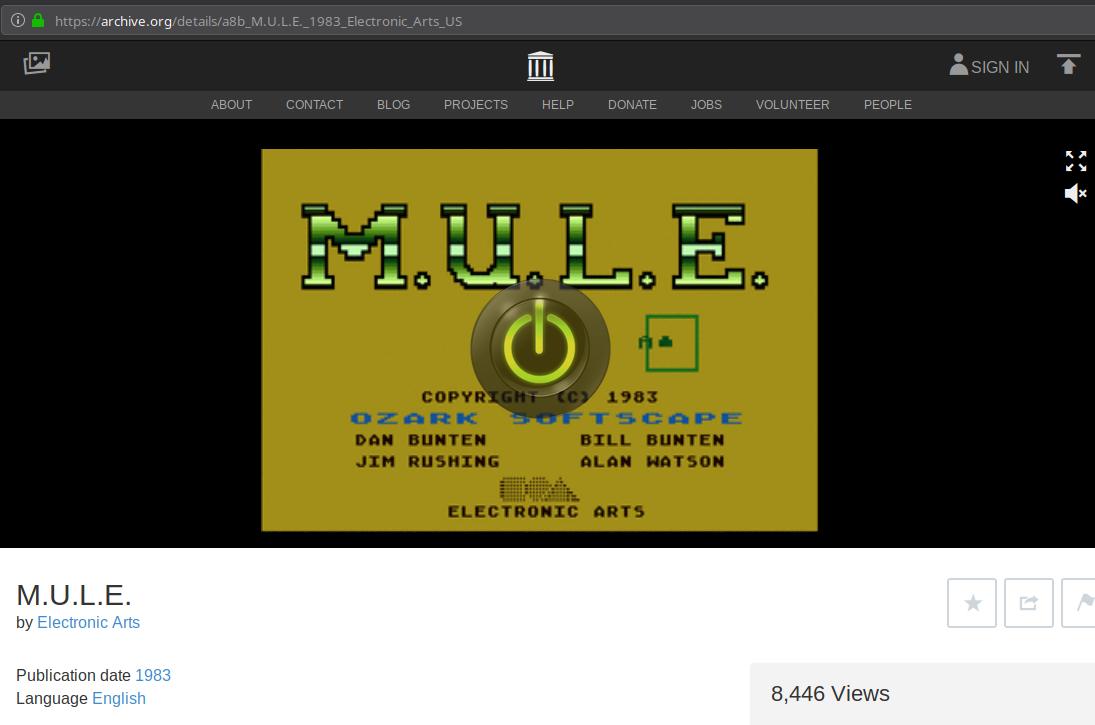1095x725 pixels.
Task: Open the 1983 publication date link
Action: tap(153, 675)
